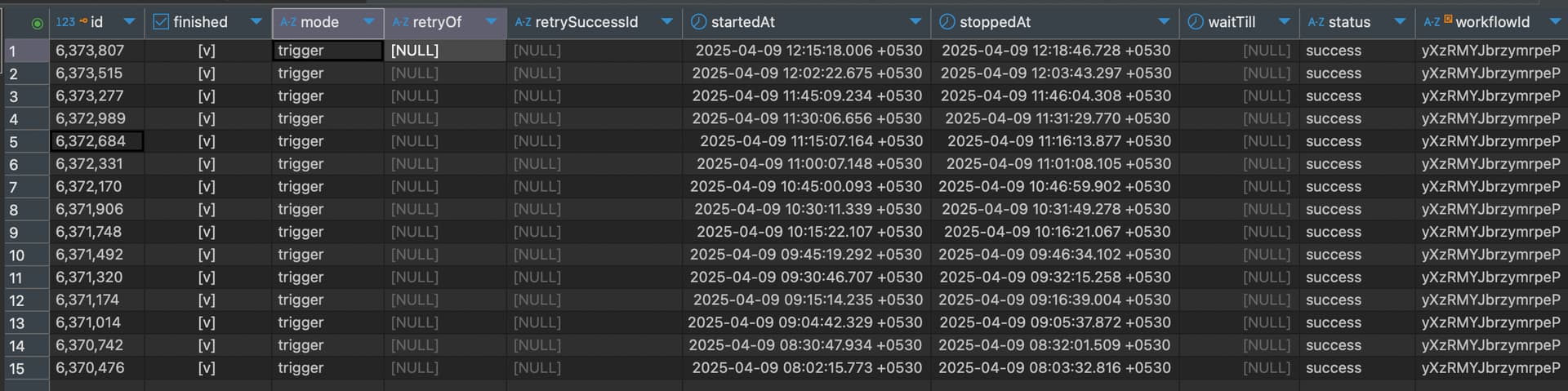Toggle finished checkbox for id 6,370,476
The height and width of the screenshot is (391, 1568).
pyautogui.click(x=207, y=368)
